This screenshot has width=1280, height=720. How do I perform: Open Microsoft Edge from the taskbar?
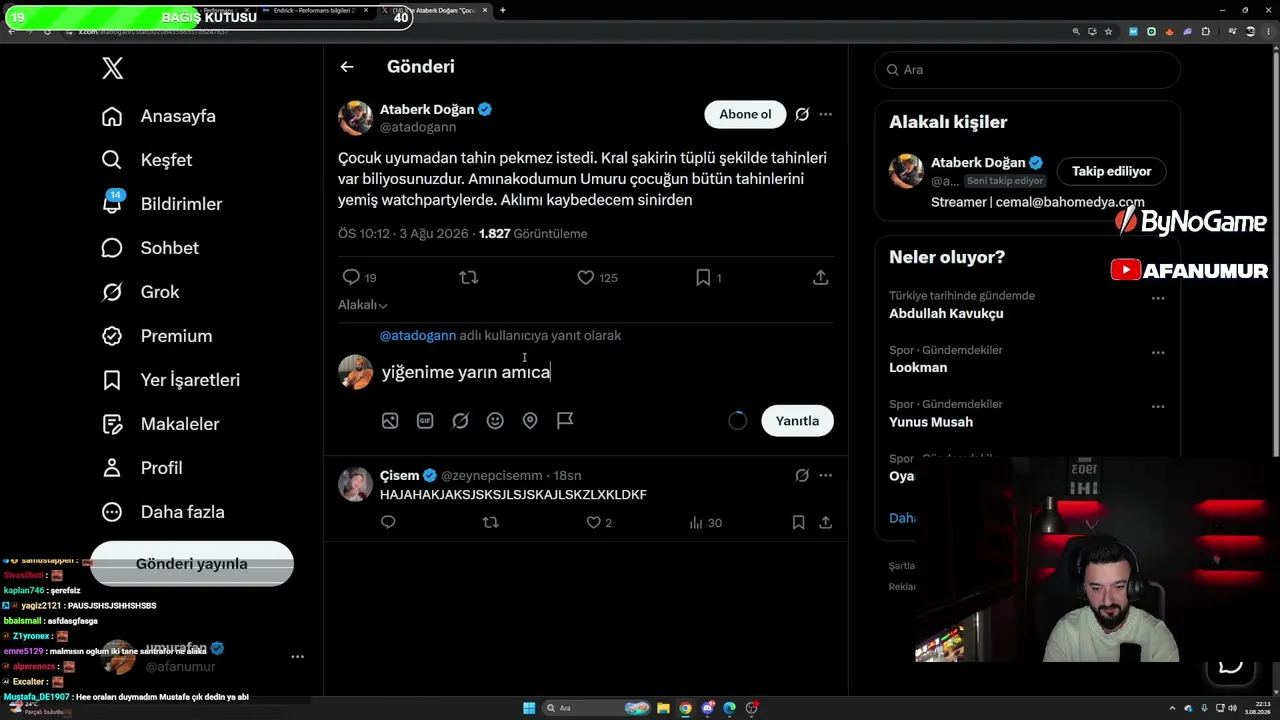[730, 708]
